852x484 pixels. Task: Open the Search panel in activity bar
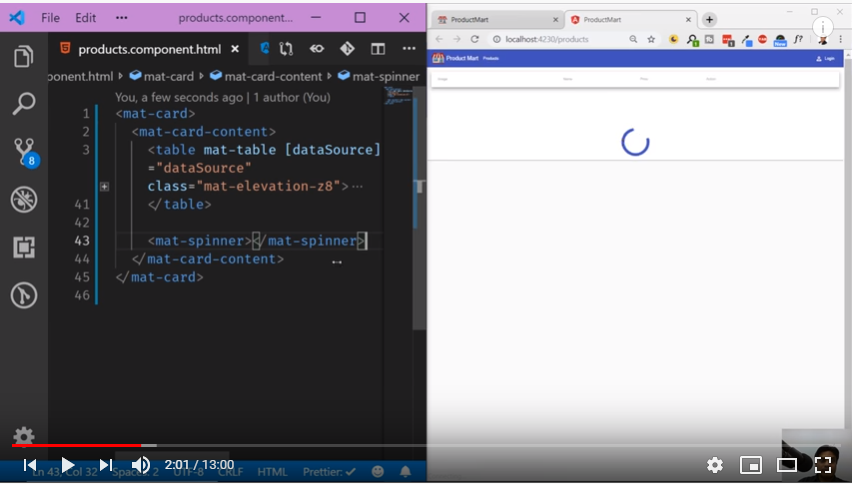tap(23, 103)
